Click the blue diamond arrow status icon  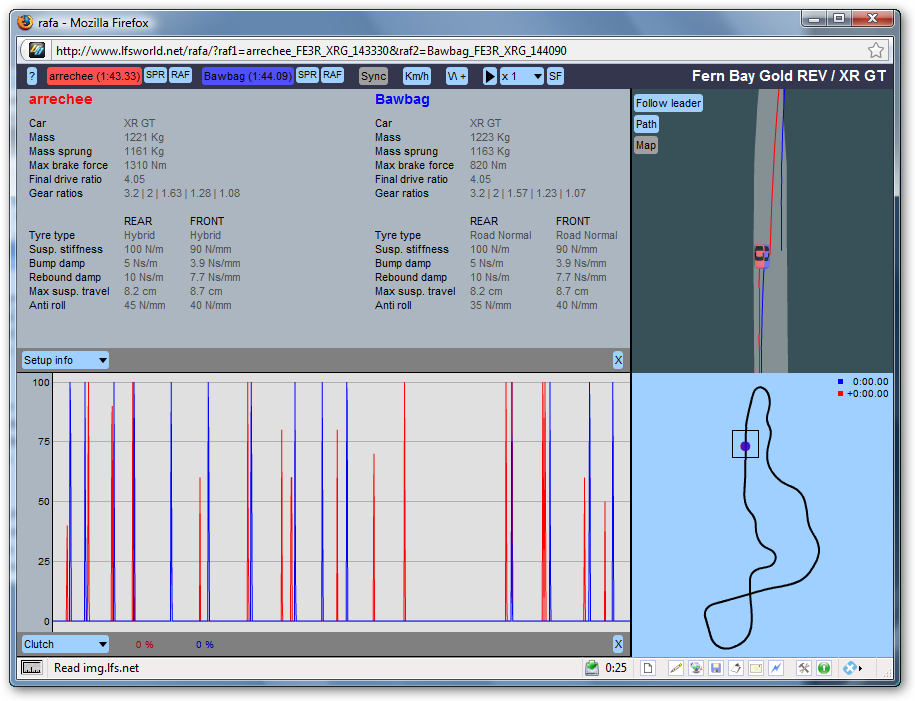tap(852, 668)
